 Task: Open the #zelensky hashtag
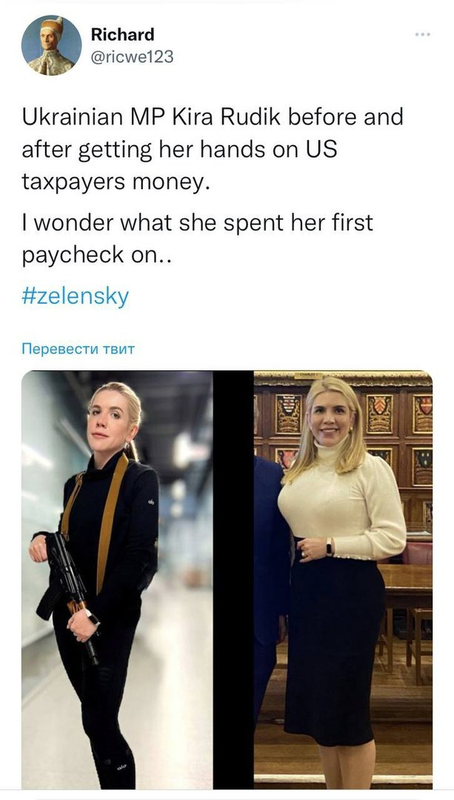(75, 296)
